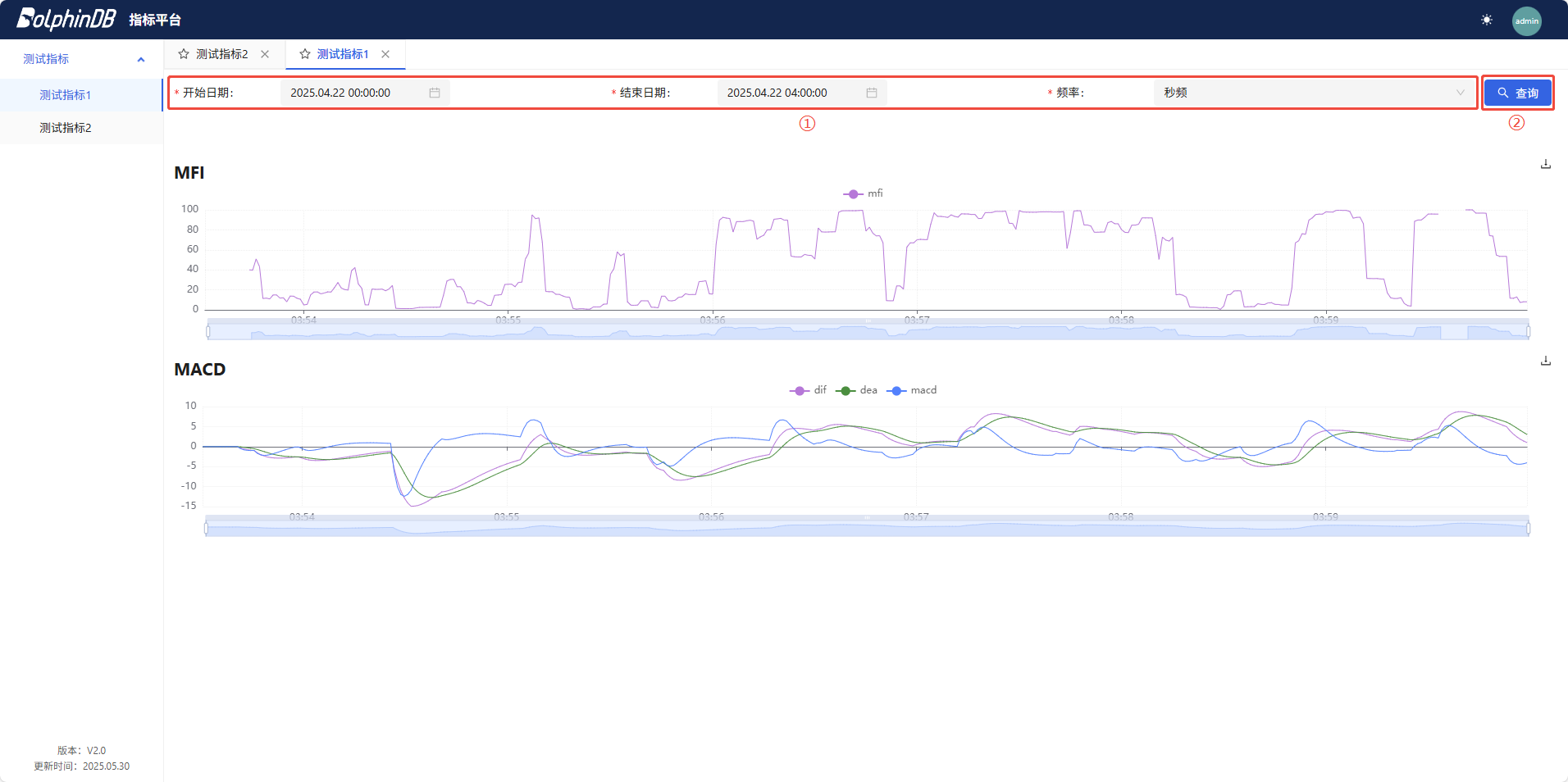The height and width of the screenshot is (782, 1568).
Task: Download the MACD chart image
Action: 1545,361
